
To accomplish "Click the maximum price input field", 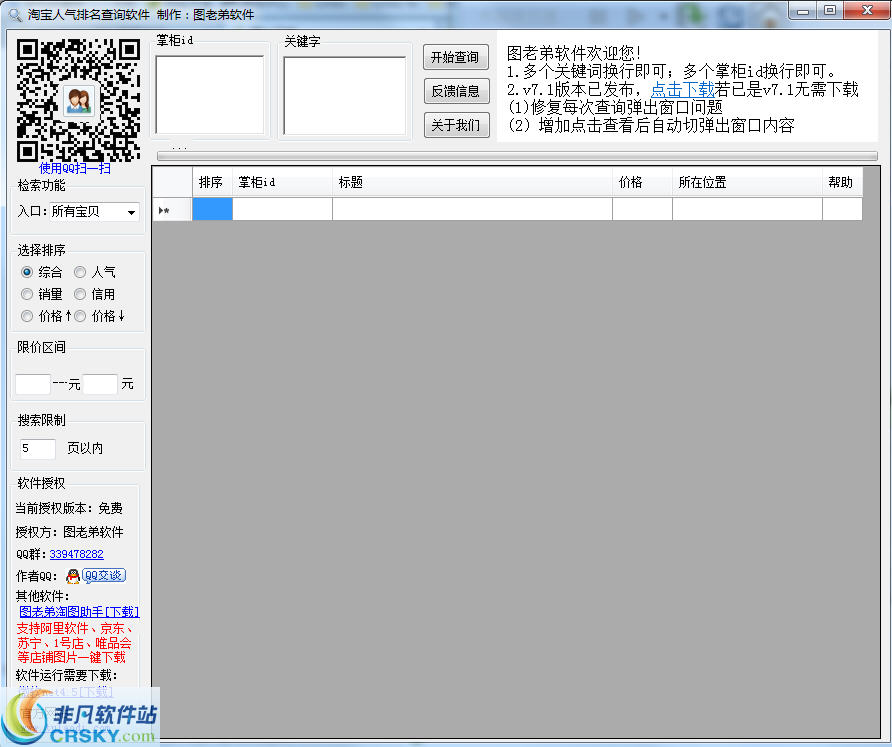I will click(x=100, y=384).
